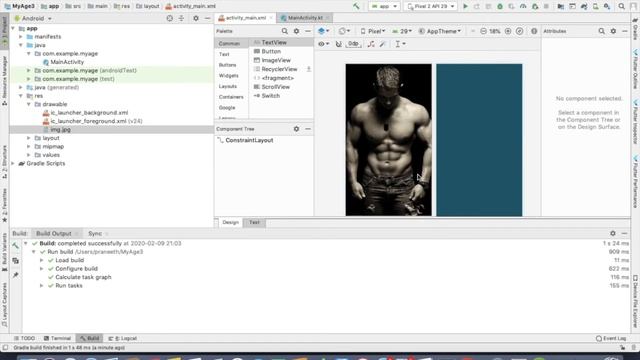Open Project panel settings gear
This screenshot has height=360, width=640.
[196, 18]
